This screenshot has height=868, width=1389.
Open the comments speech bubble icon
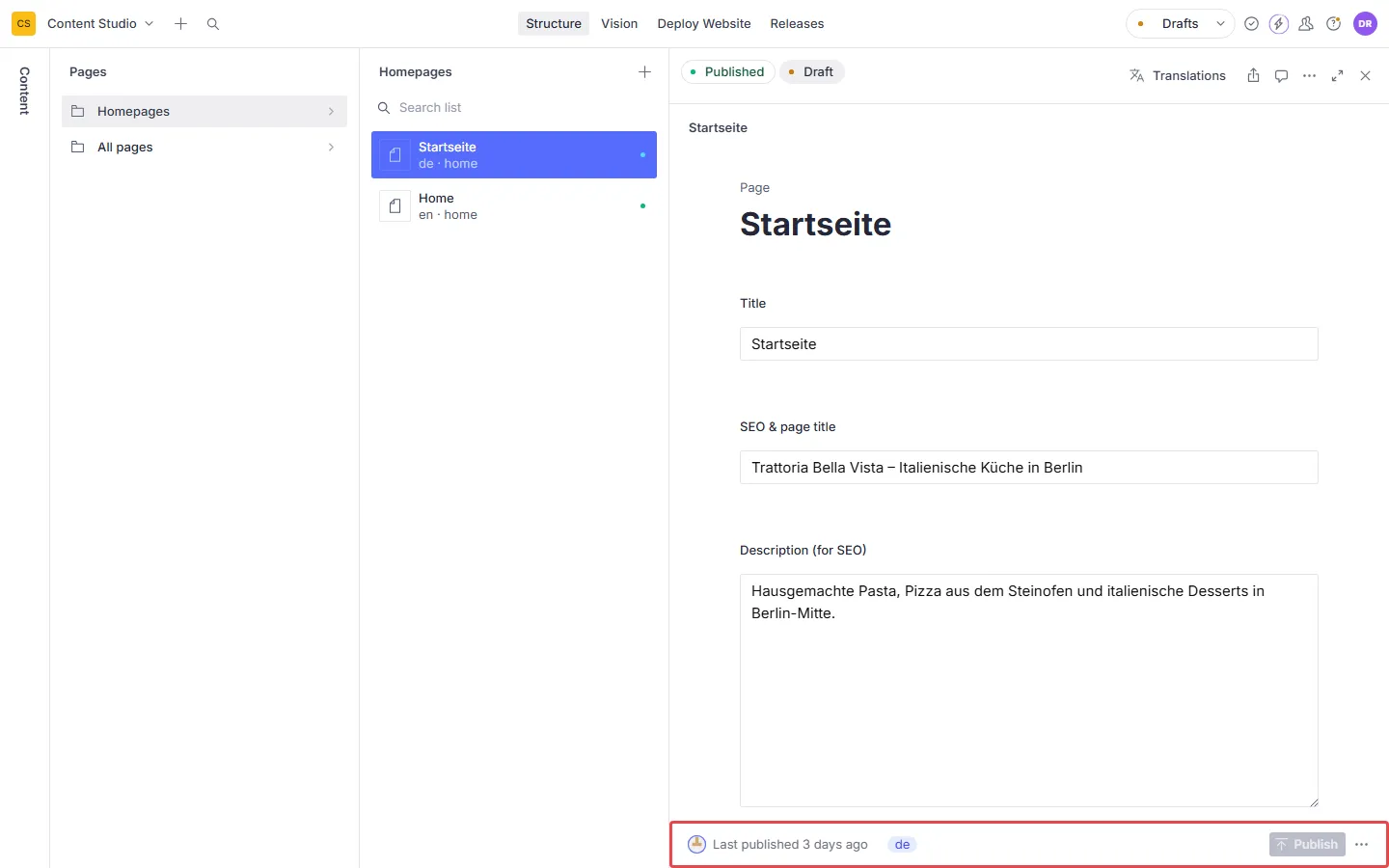click(x=1281, y=75)
